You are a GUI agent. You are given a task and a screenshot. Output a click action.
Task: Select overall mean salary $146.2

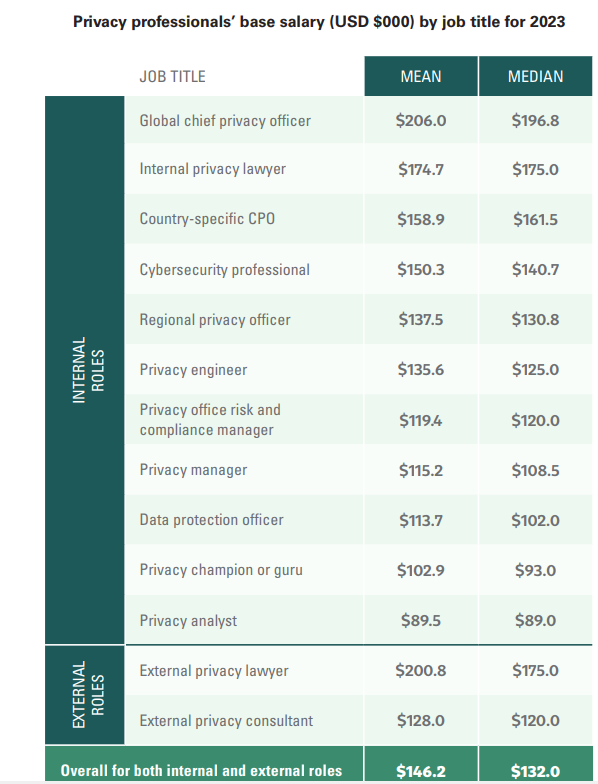420,771
